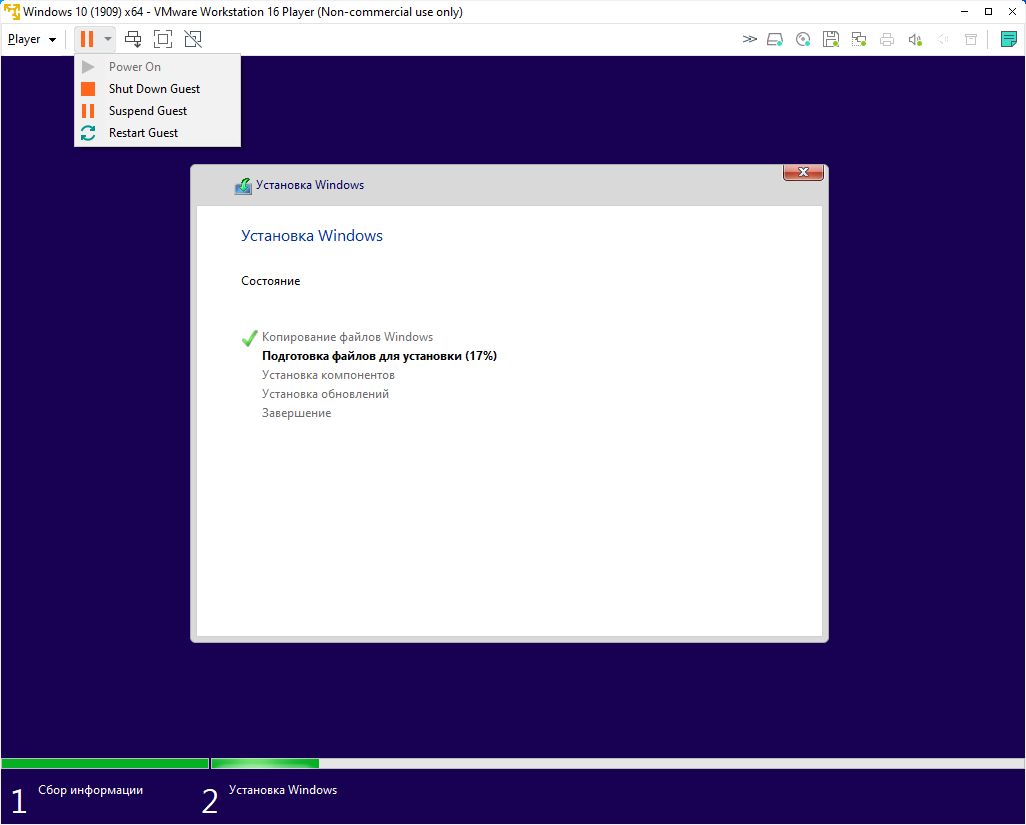1026x825 pixels.
Task: Open the network adapter device icon
Action: coord(859,39)
